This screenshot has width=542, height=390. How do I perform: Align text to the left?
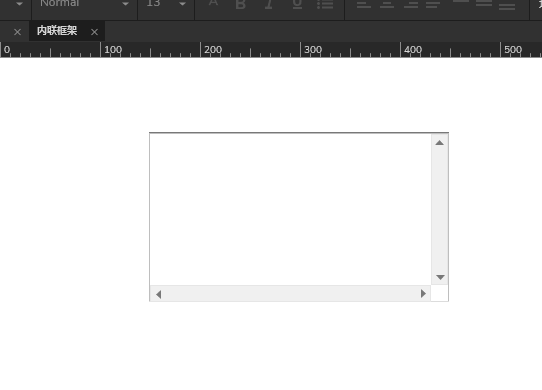click(364, 4)
